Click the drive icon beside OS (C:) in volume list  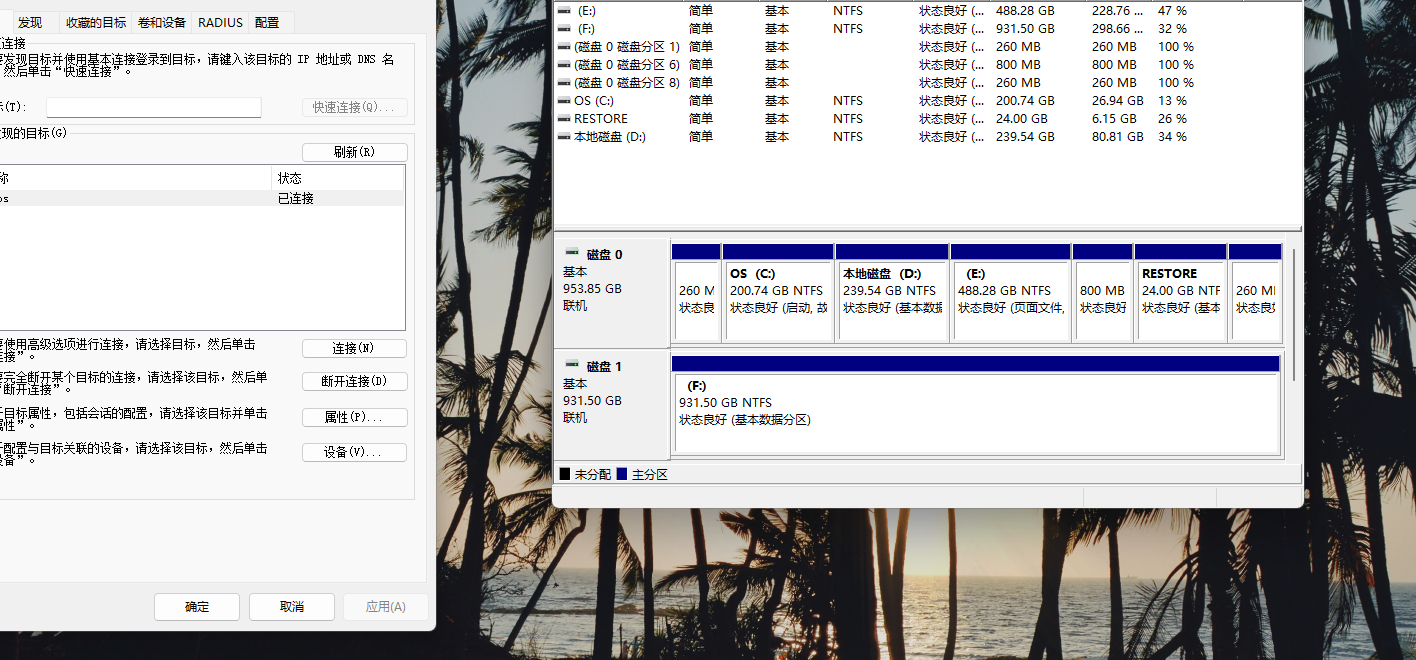[x=564, y=101]
